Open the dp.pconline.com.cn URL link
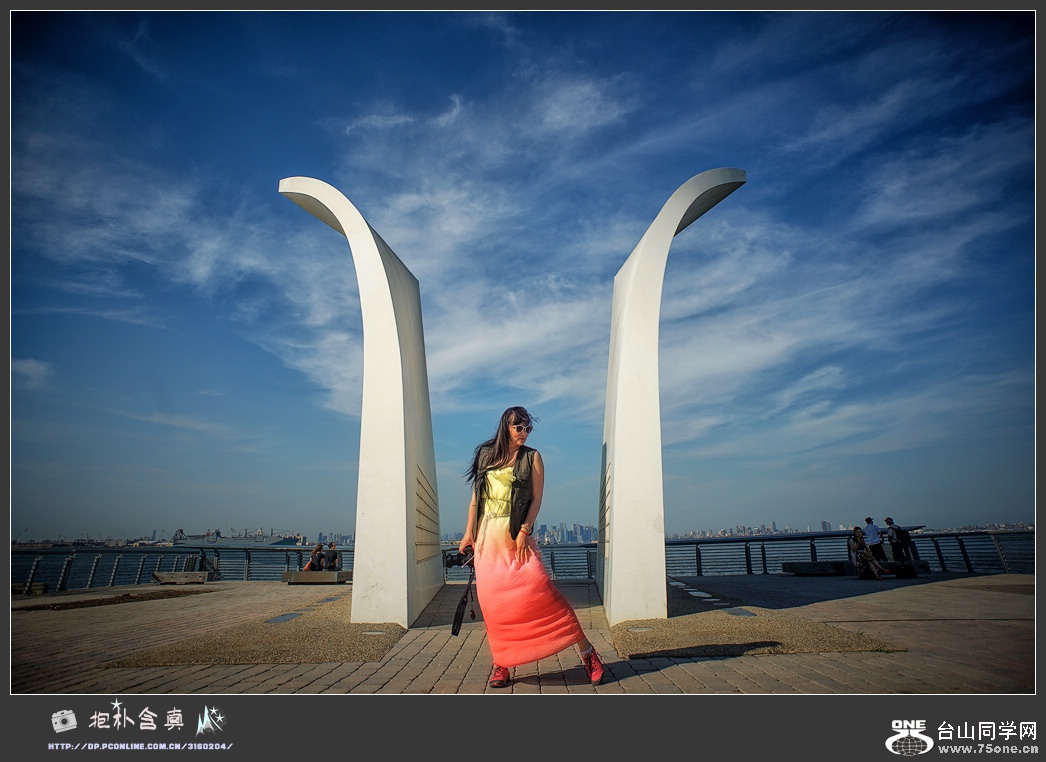Viewport: 1046px width, 762px height. click(x=140, y=746)
